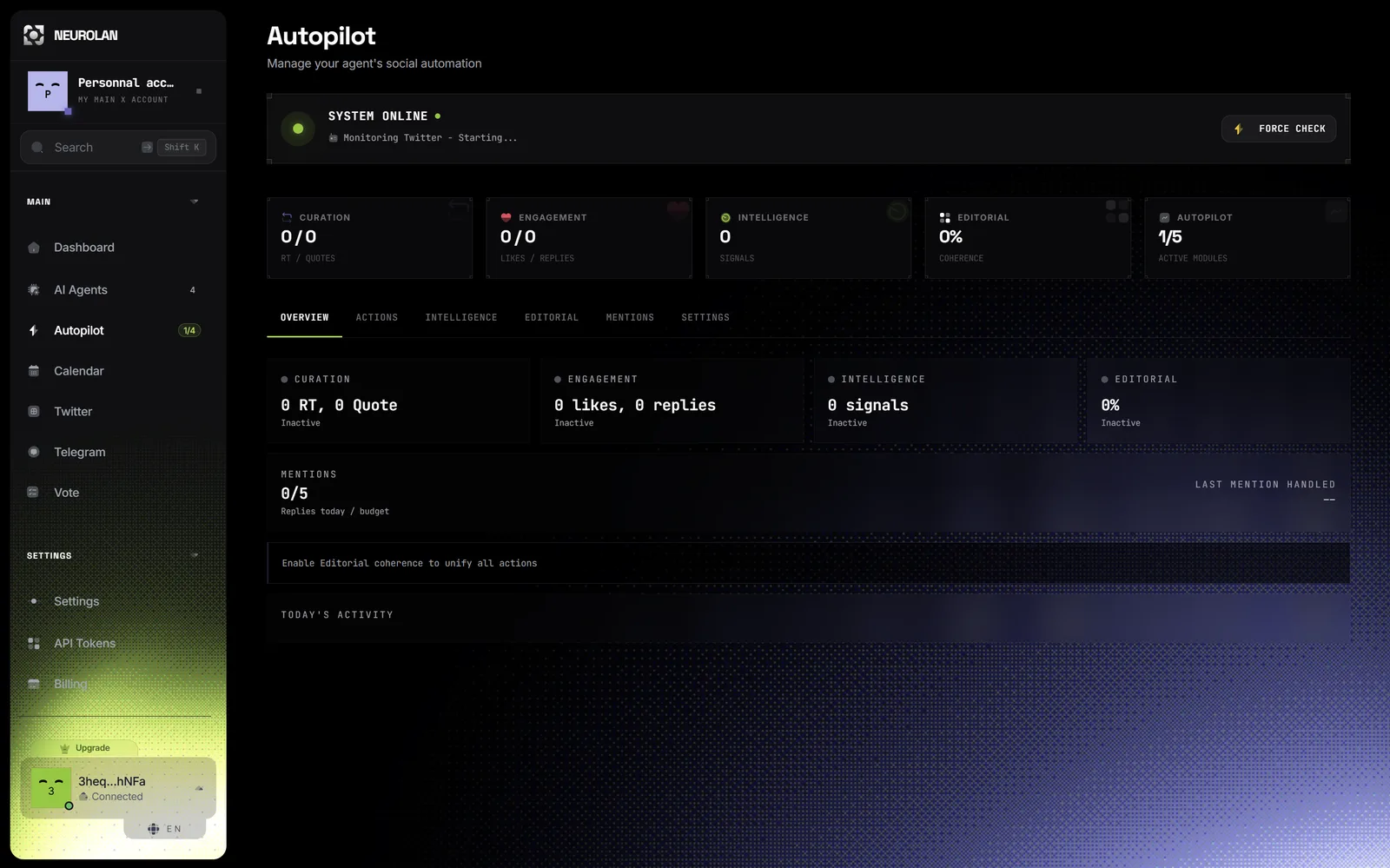Focus the Search input field
Screen dimensions: 1390x868
pos(118,148)
